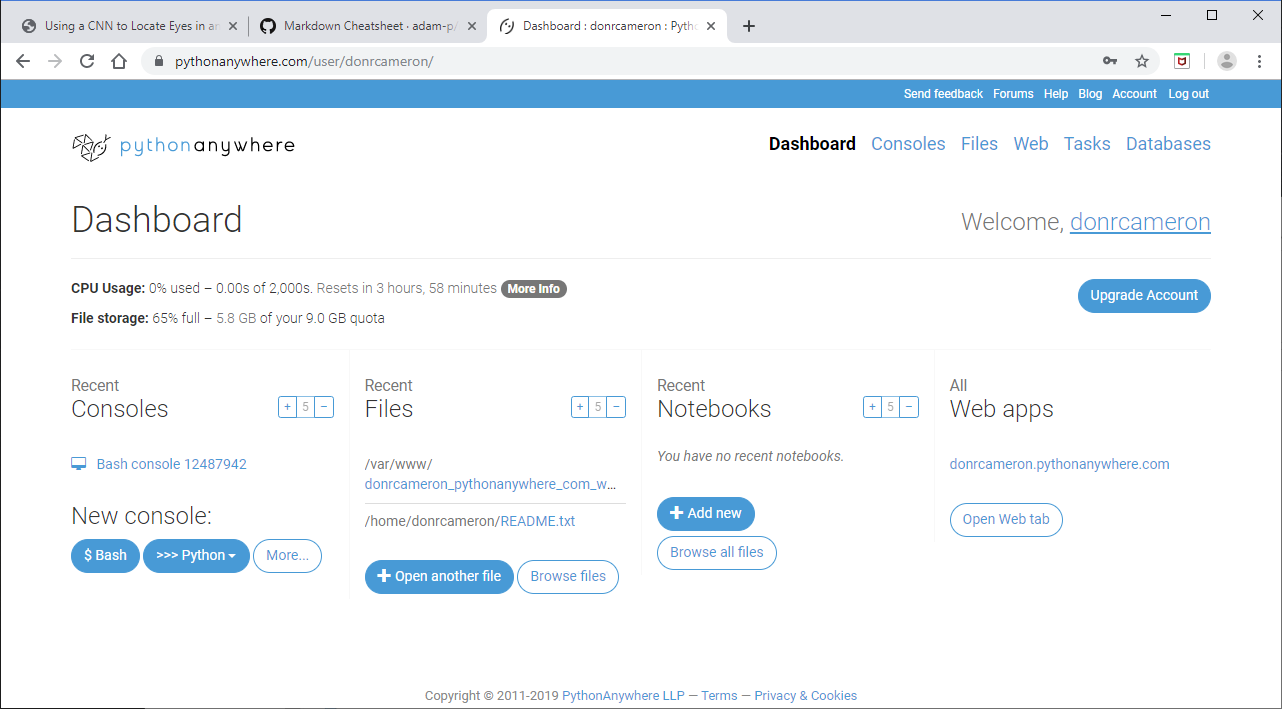Open Forums link
The image size is (1282, 709).
[1013, 94]
